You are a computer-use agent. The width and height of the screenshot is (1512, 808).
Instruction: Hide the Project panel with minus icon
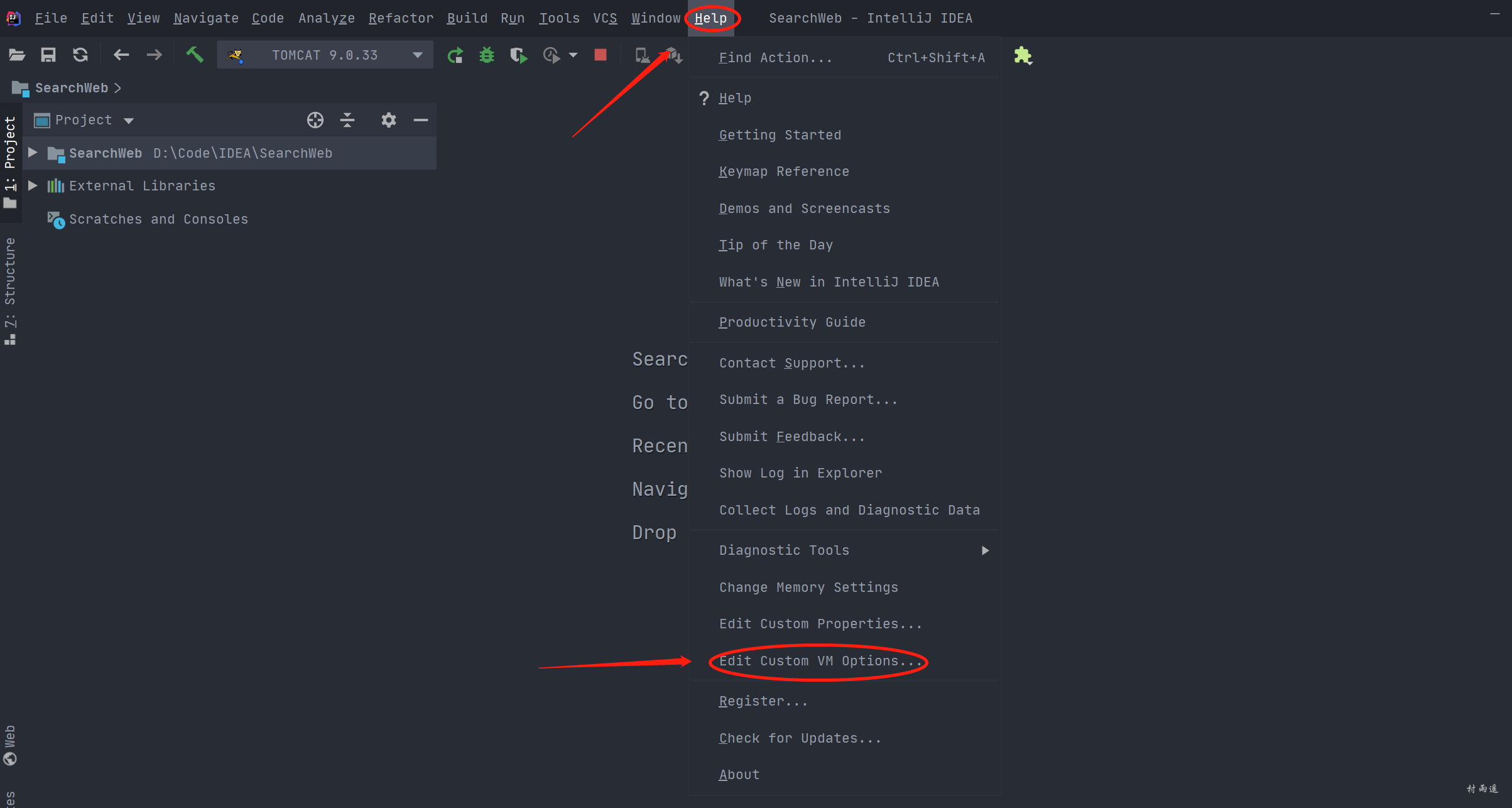(x=421, y=120)
